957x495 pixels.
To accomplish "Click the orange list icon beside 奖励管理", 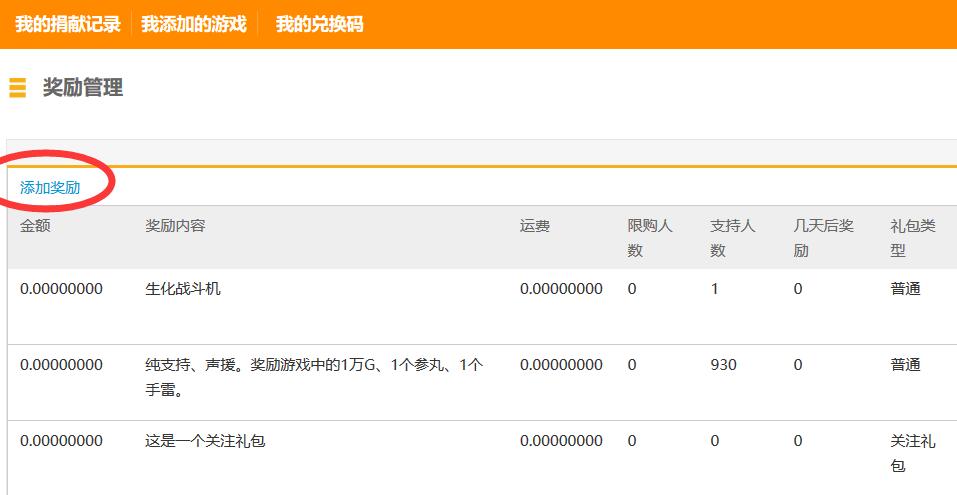I will (18, 88).
